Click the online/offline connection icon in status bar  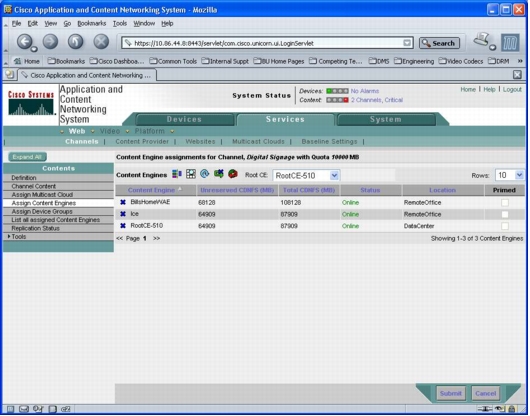485,409
